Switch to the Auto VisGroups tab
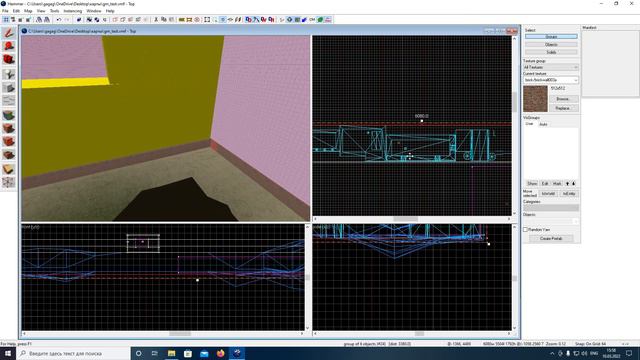 (543, 124)
